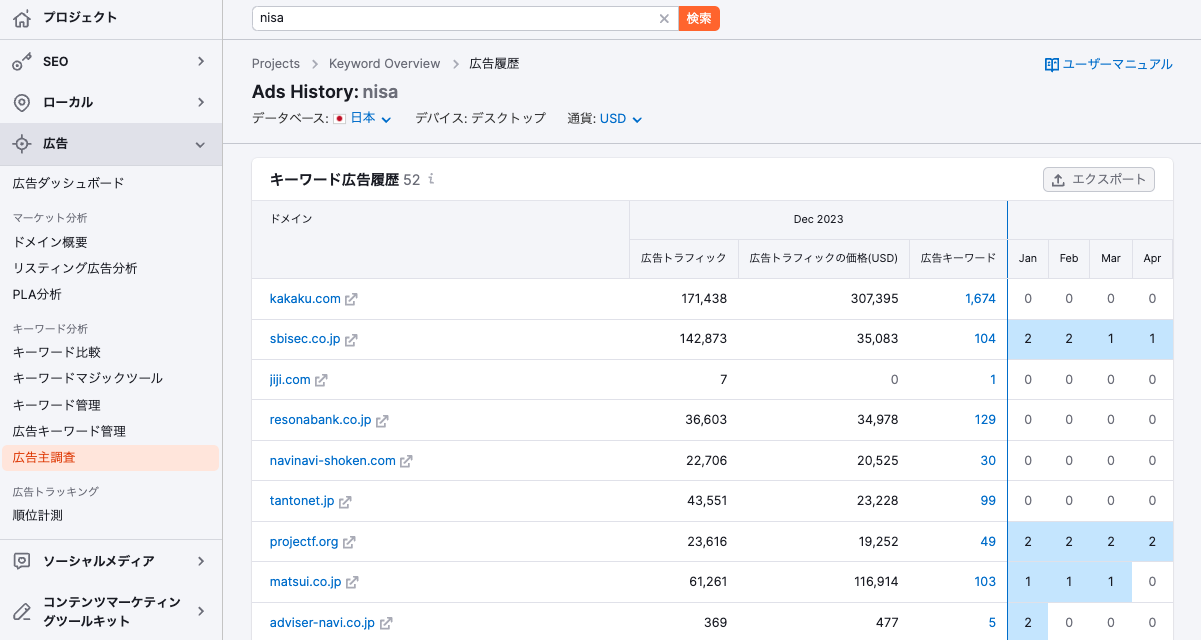
Task: Open external link icon for projectf.org
Action: [x=349, y=542]
